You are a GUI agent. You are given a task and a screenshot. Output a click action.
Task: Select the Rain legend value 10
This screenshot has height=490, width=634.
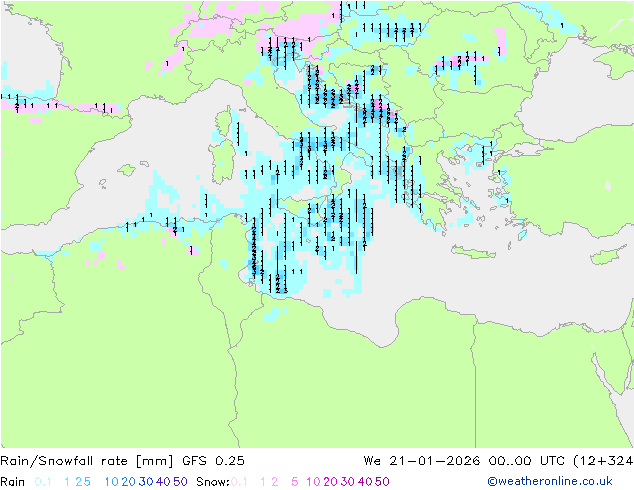click(x=111, y=482)
